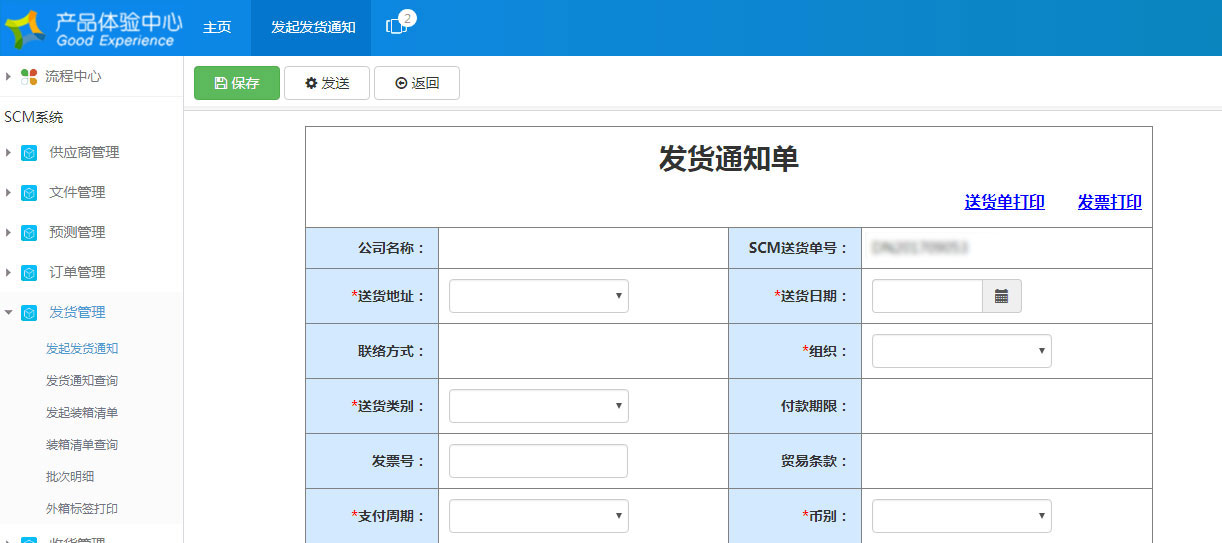This screenshot has width=1222, height=543.
Task: Switch to the 发起发货通知 top tab
Action: click(x=313, y=28)
